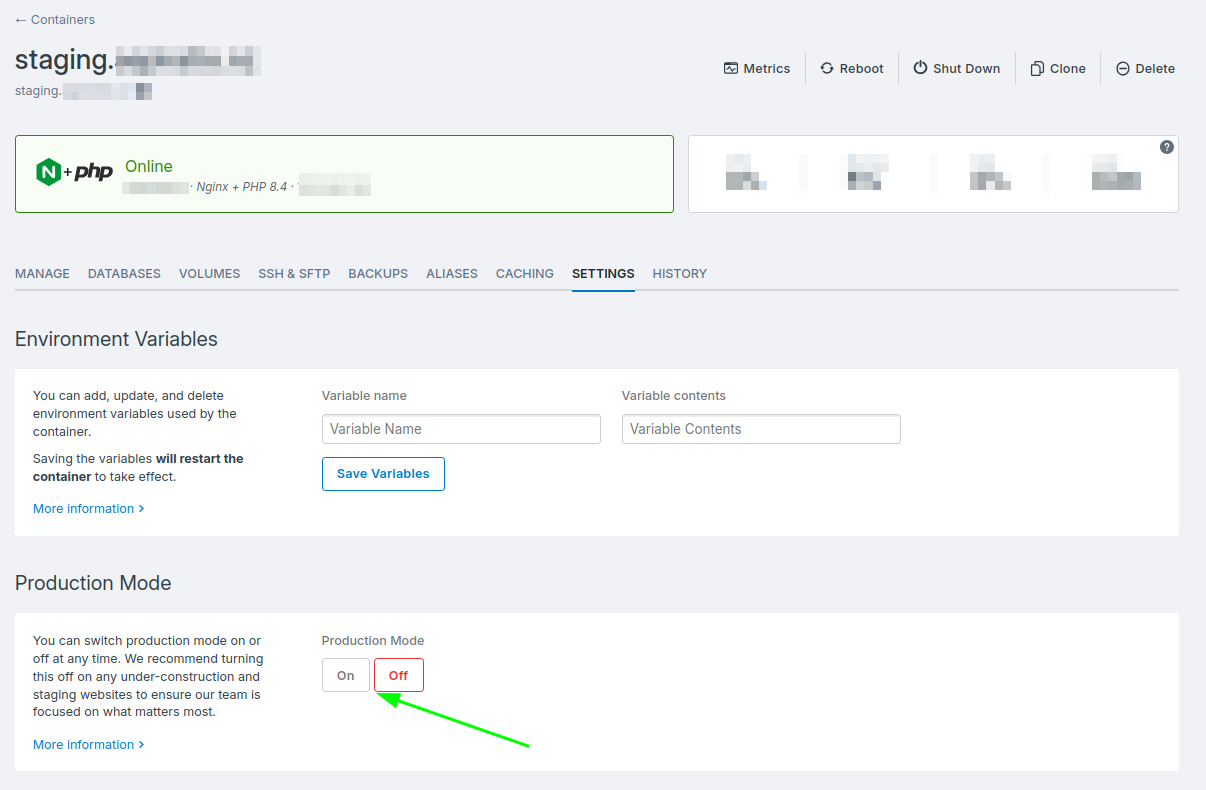This screenshot has height=790, width=1206.
Task: Click the Delete minus-circle icon
Action: click(x=1123, y=69)
